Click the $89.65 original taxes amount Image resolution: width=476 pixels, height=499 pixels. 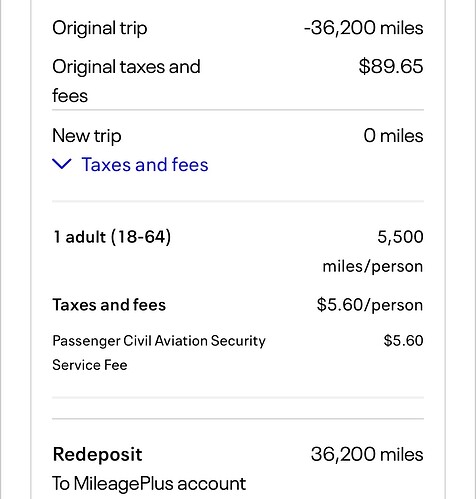tap(391, 66)
